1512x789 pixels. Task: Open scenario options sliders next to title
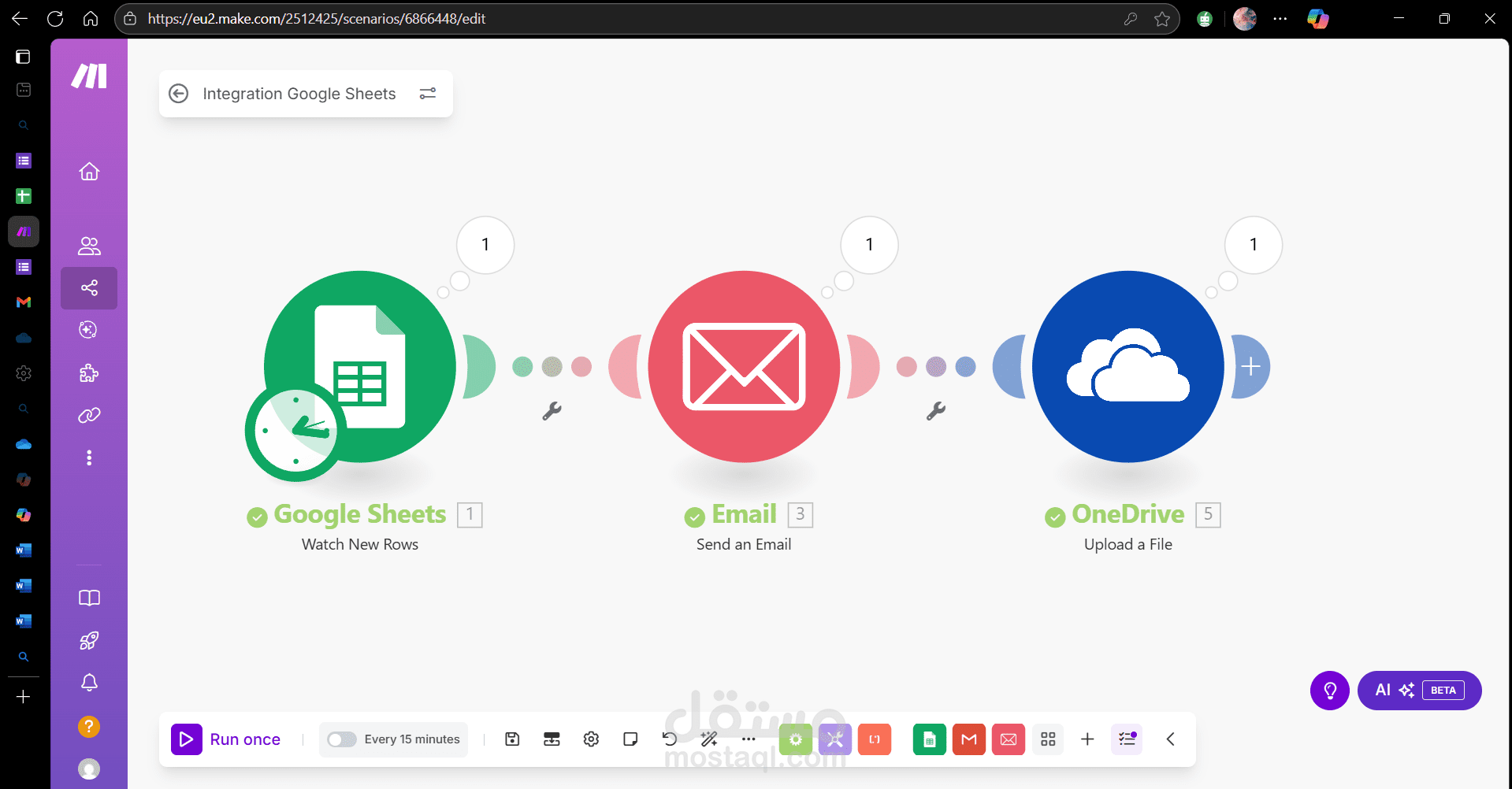(x=428, y=94)
